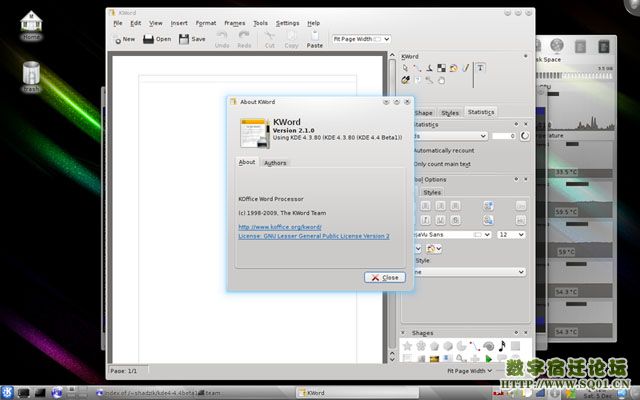The image size is (640, 400).
Task: Pick the hexagon shape in Shapes panel
Action: click(x=448, y=346)
